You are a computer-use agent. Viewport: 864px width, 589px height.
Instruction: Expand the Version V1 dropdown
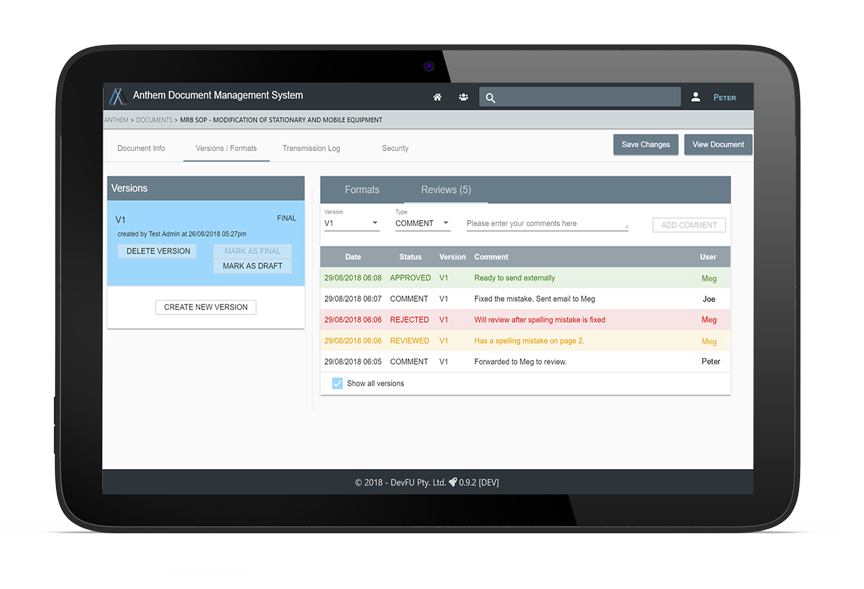pyautogui.click(x=350, y=224)
